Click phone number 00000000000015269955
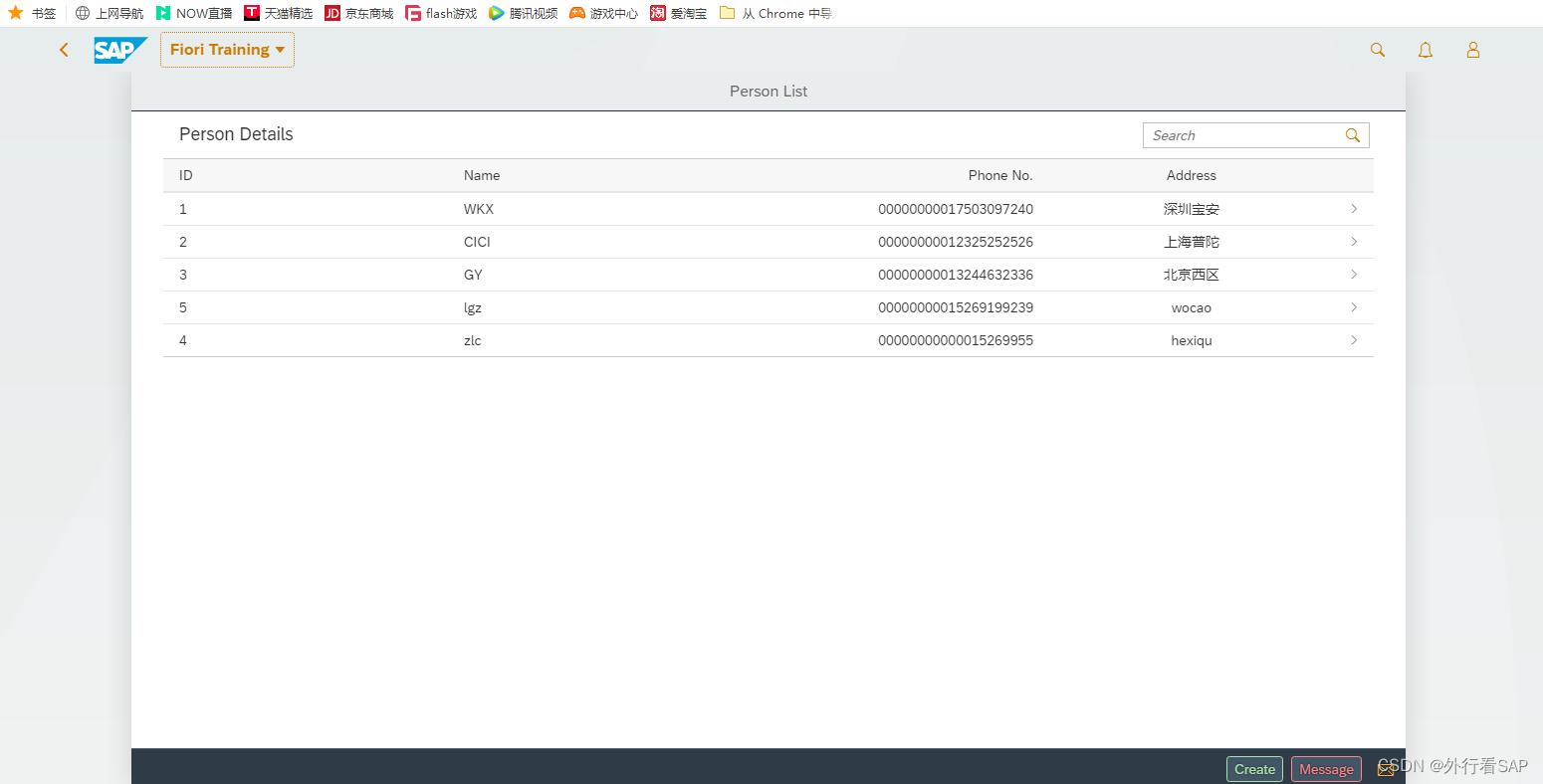Screen dimensions: 1543x784 click(956, 340)
